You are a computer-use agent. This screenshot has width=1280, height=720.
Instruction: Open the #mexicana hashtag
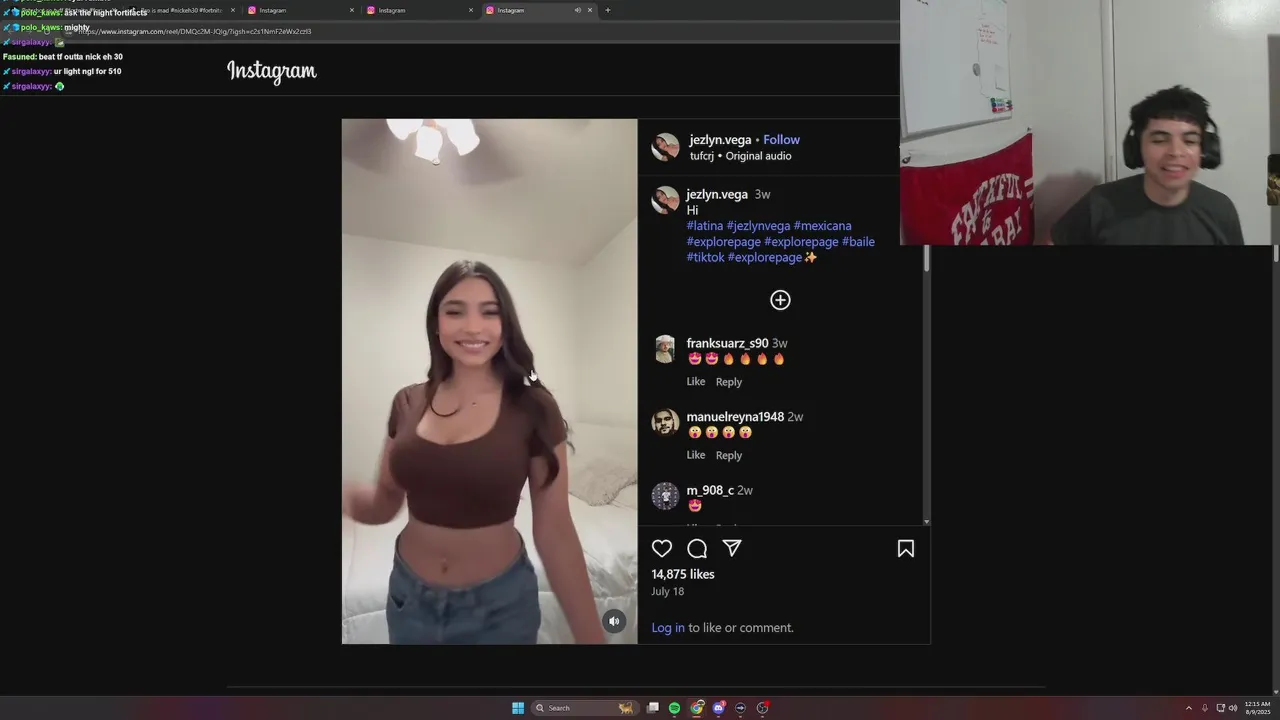tap(822, 226)
